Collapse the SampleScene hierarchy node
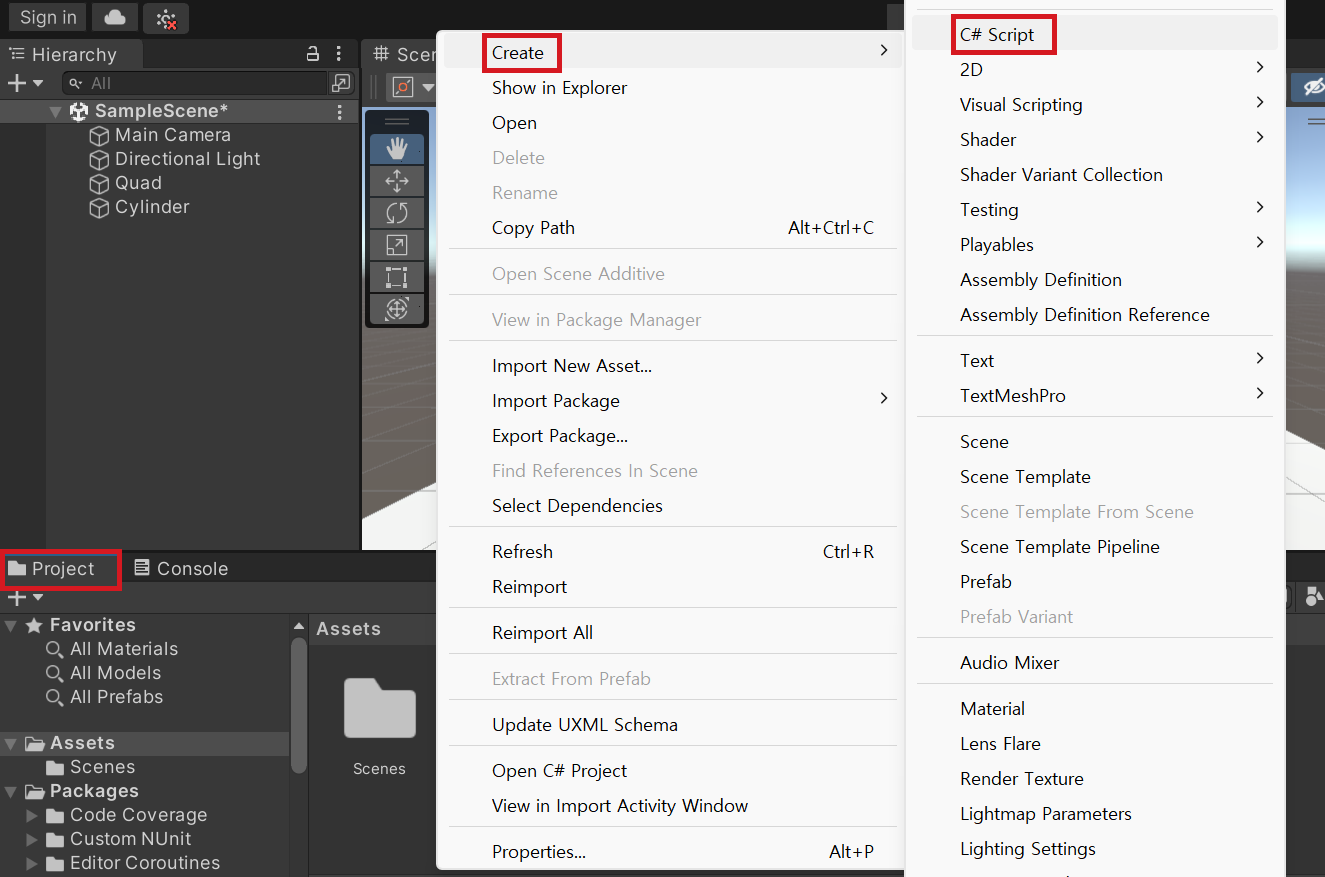The width and height of the screenshot is (1325, 877). pos(56,111)
